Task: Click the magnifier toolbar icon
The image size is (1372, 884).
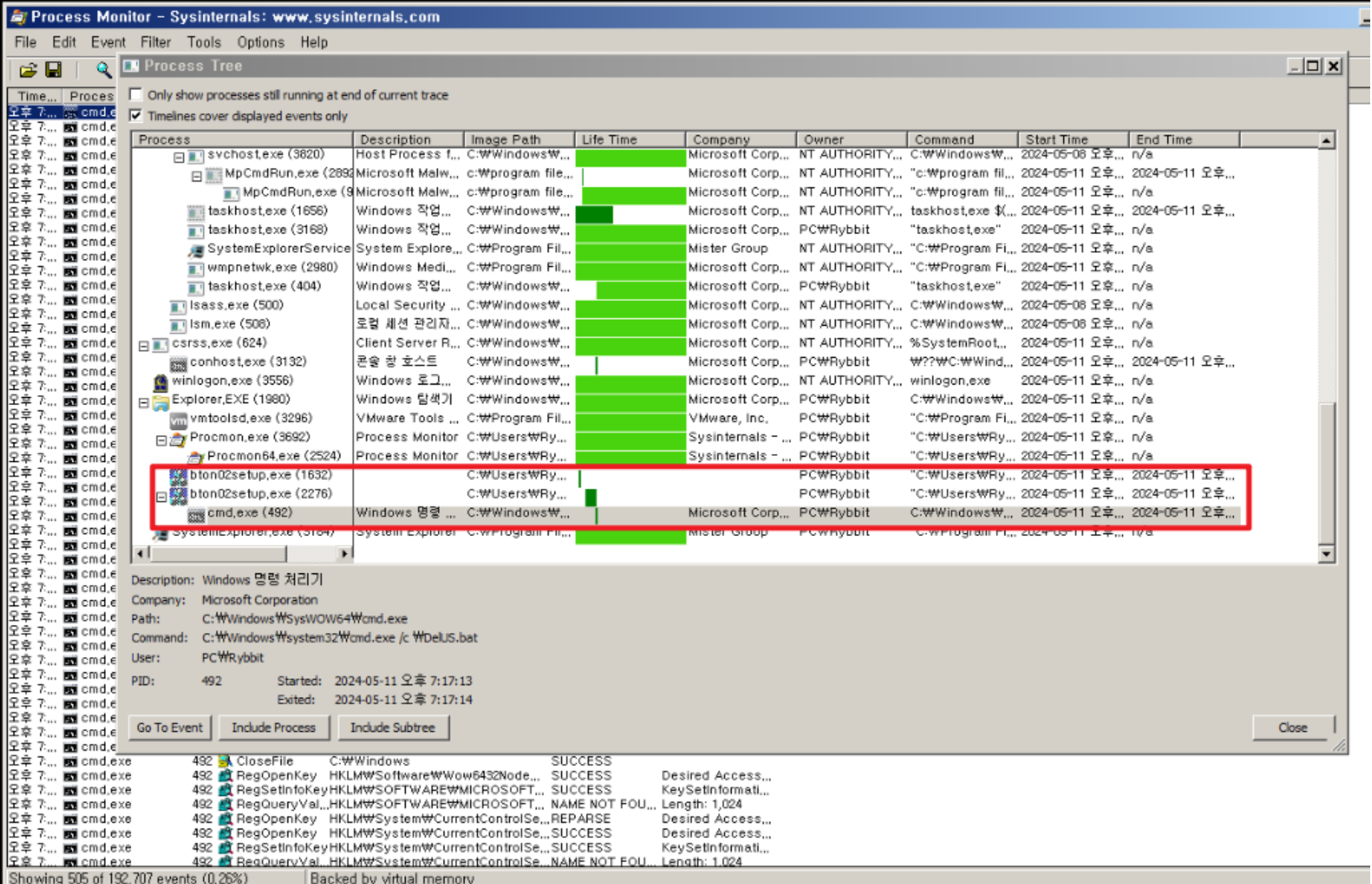Action: coord(103,69)
